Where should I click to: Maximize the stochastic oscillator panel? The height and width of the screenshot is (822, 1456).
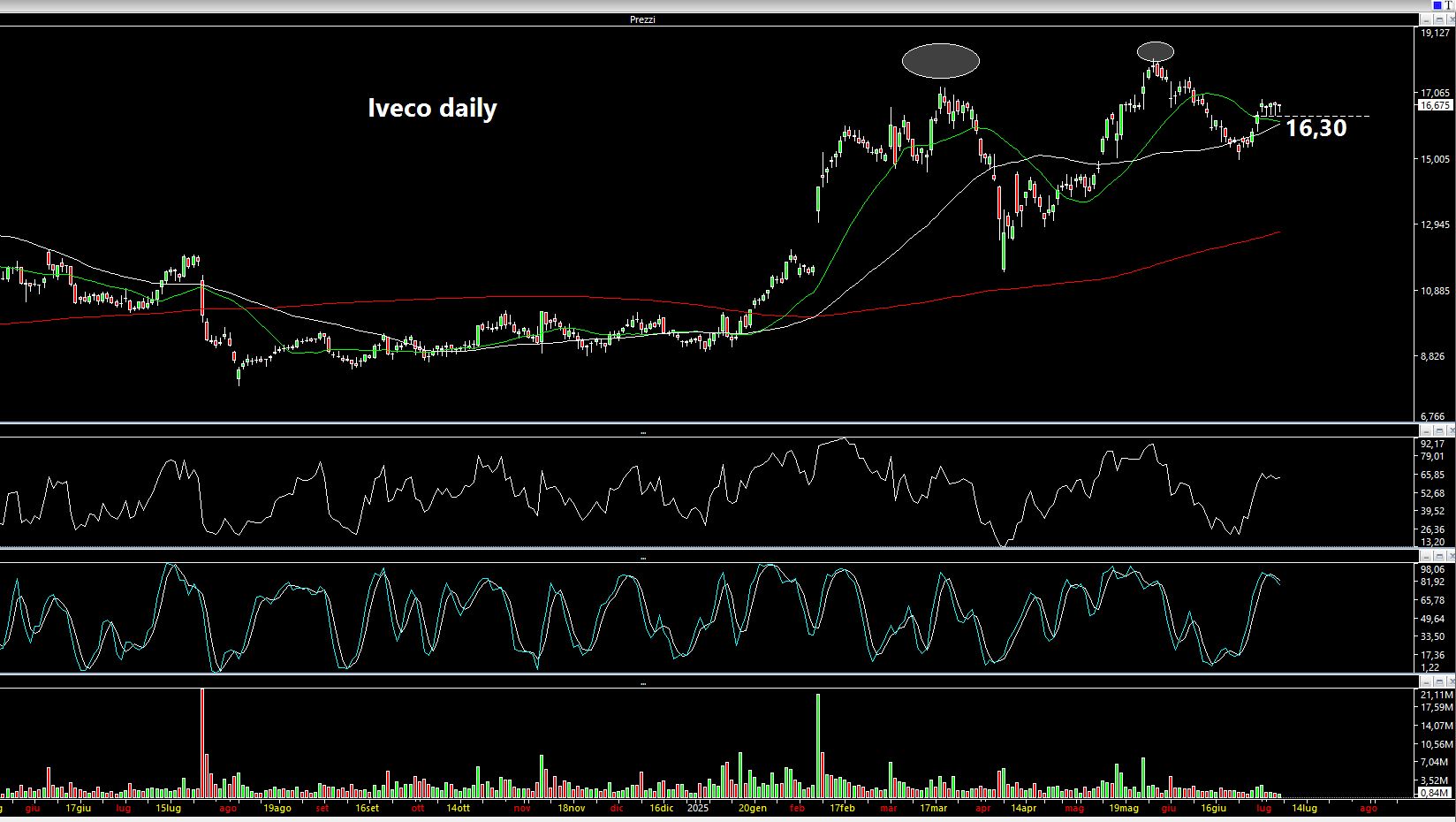point(1439,556)
